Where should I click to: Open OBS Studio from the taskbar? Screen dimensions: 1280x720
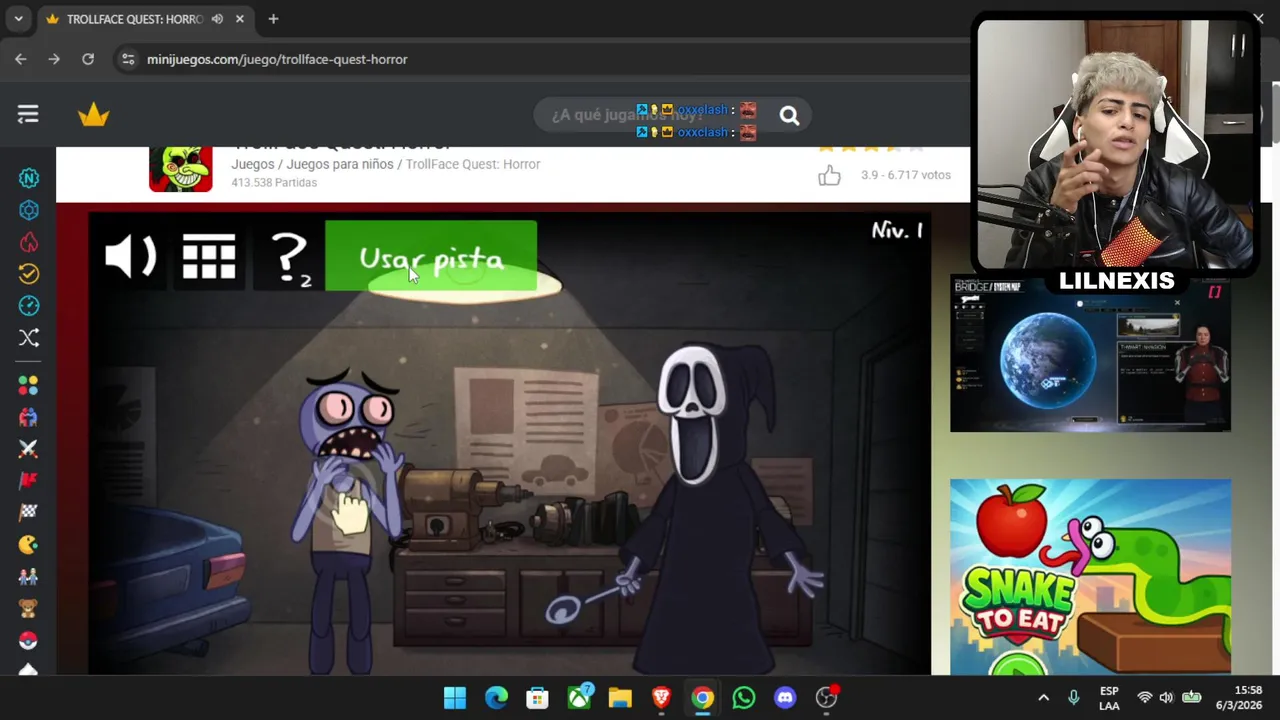(826, 697)
